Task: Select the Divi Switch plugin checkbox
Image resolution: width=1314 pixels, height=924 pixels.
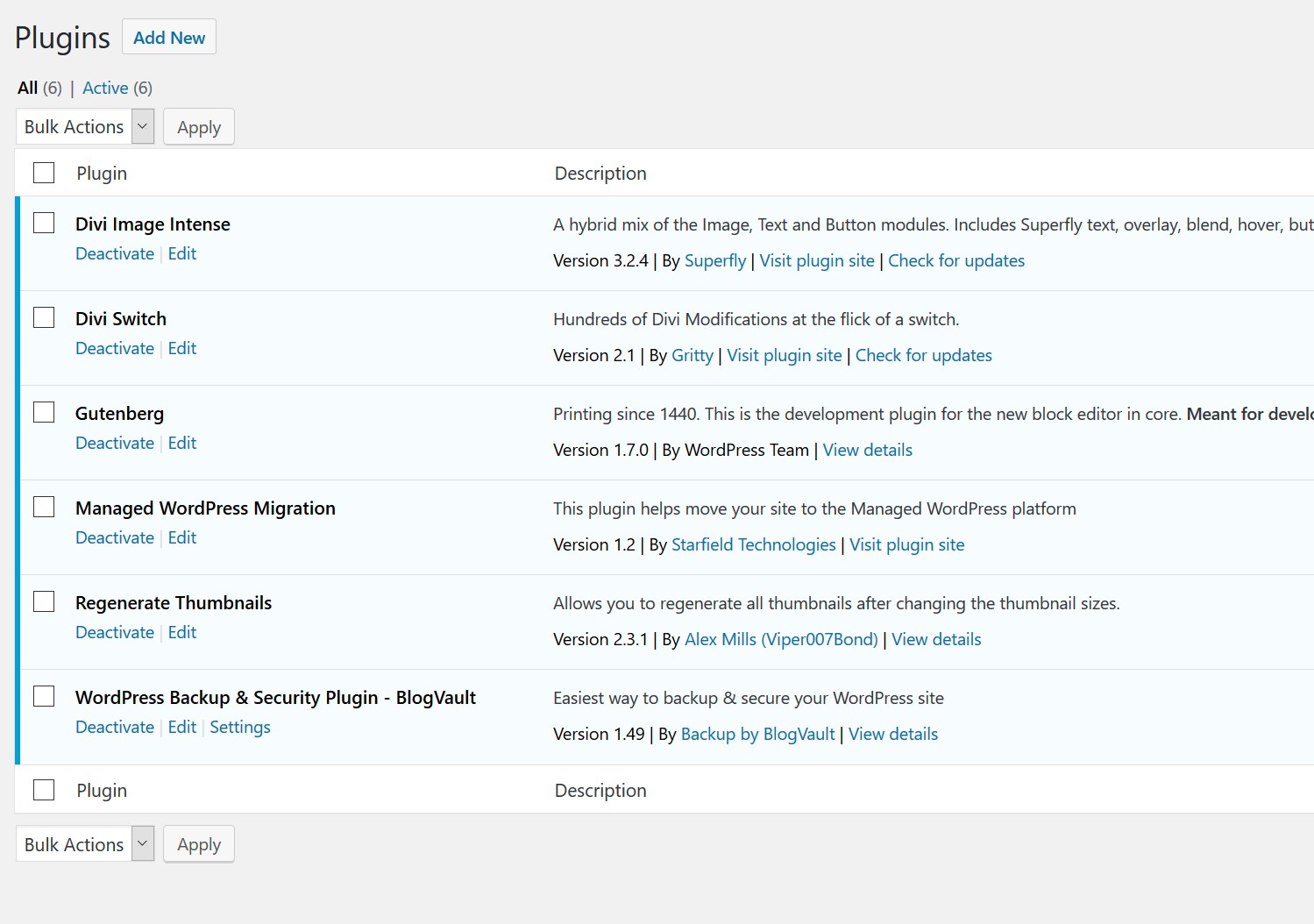Action: [44, 317]
